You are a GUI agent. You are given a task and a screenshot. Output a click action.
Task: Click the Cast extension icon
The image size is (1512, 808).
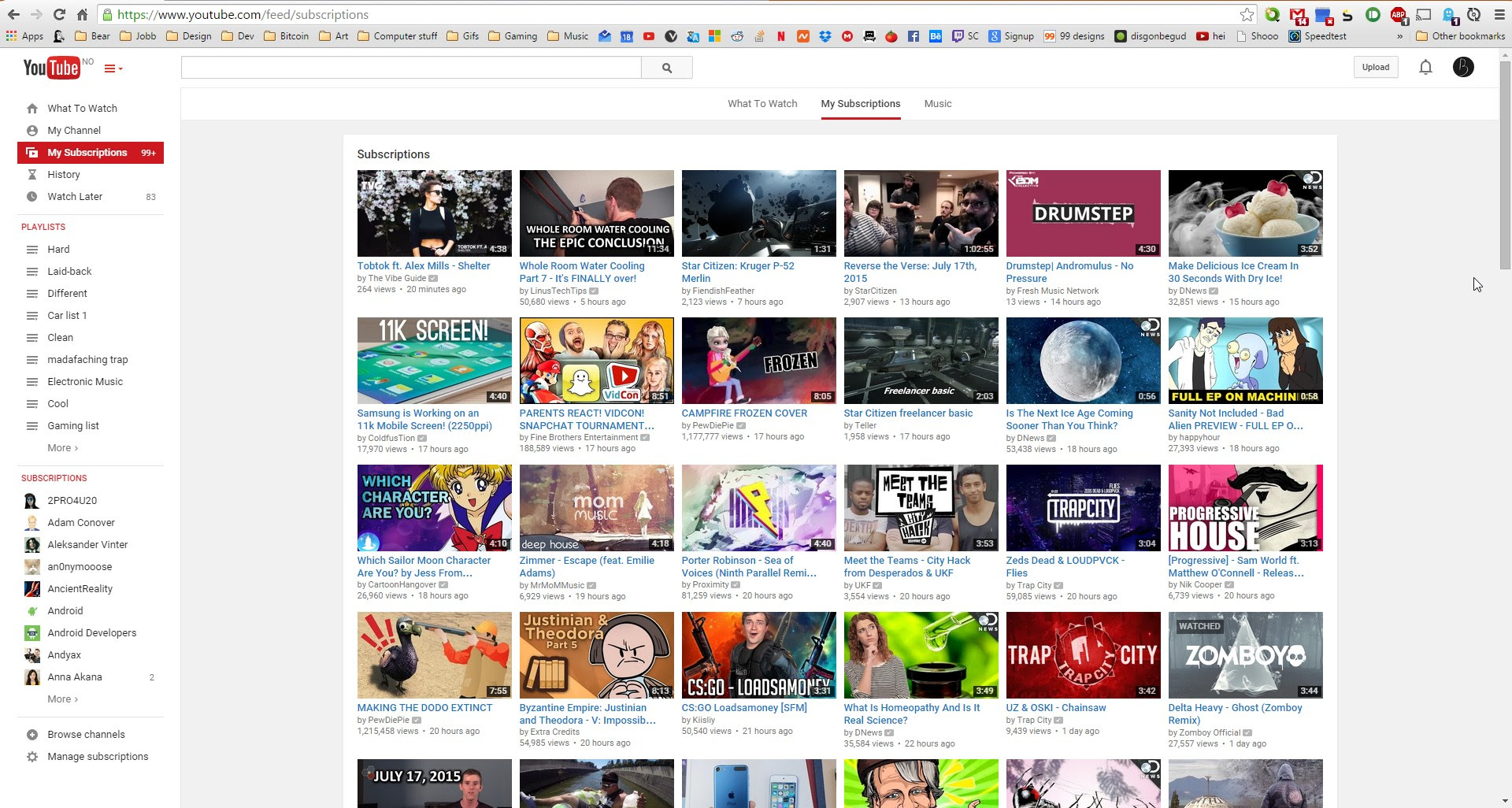coord(1424,15)
